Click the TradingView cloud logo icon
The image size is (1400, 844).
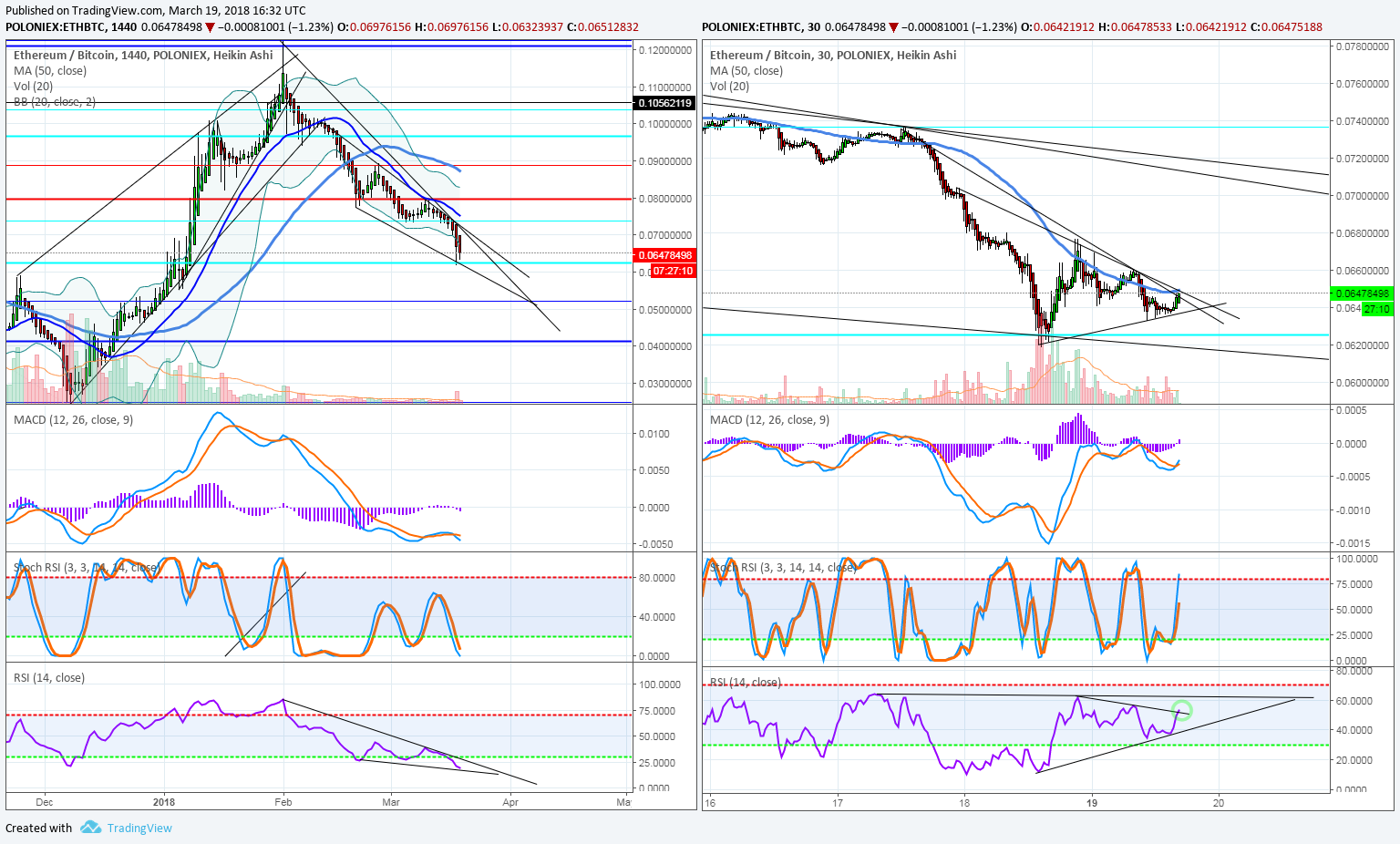(x=90, y=828)
